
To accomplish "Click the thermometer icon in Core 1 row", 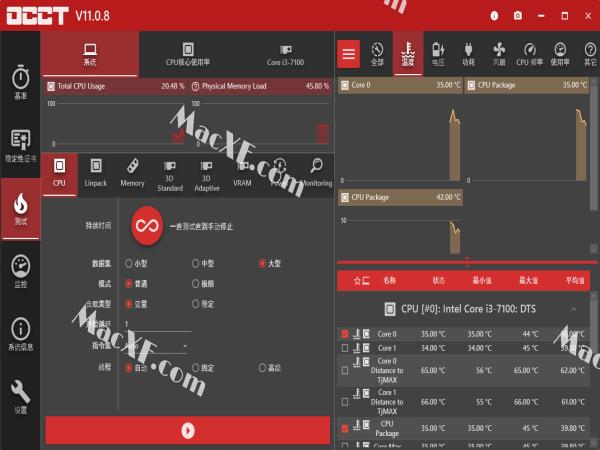I will click(357, 348).
